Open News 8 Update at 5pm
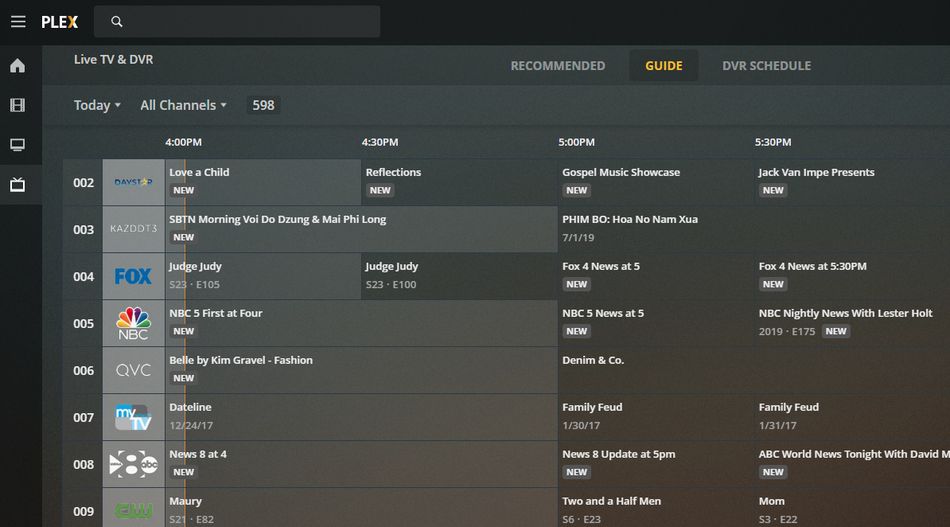Image resolution: width=950 pixels, height=527 pixels. pyautogui.click(x=656, y=464)
